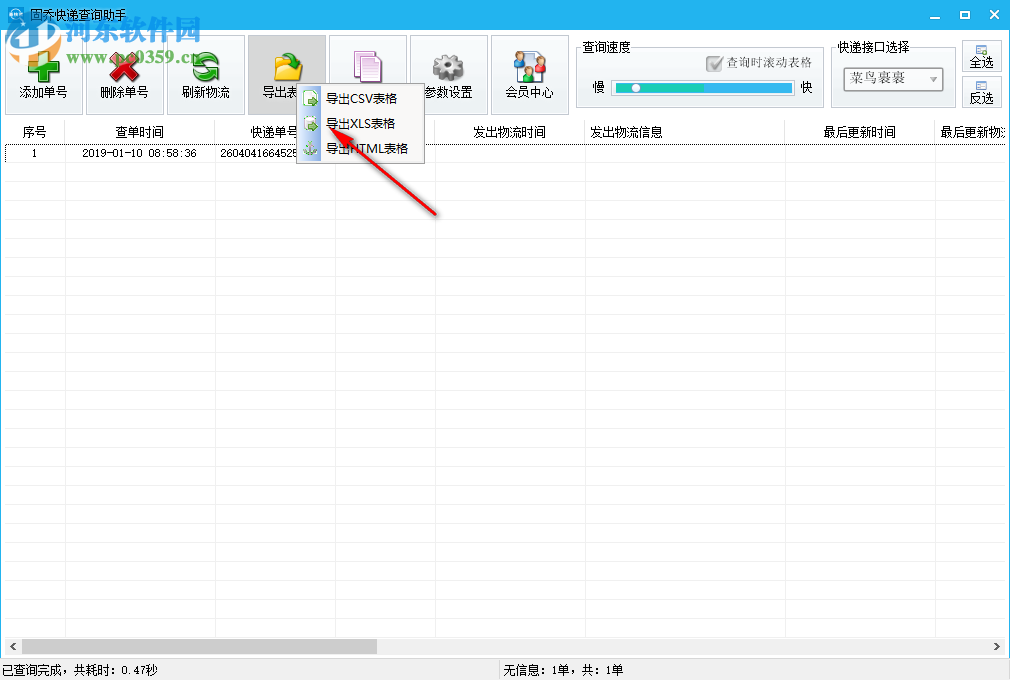Click the 反选 invert-selection button

(981, 92)
